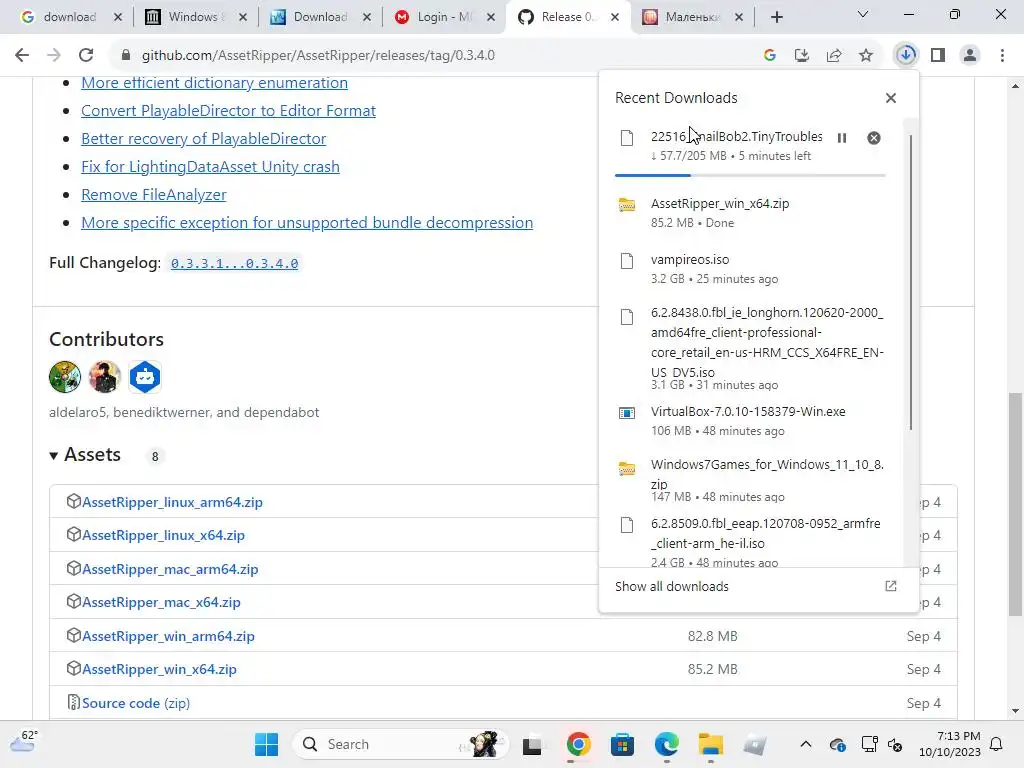Click the file icon next to vampireos.iso
Viewport: 1024px width, 768px height.
(627, 261)
